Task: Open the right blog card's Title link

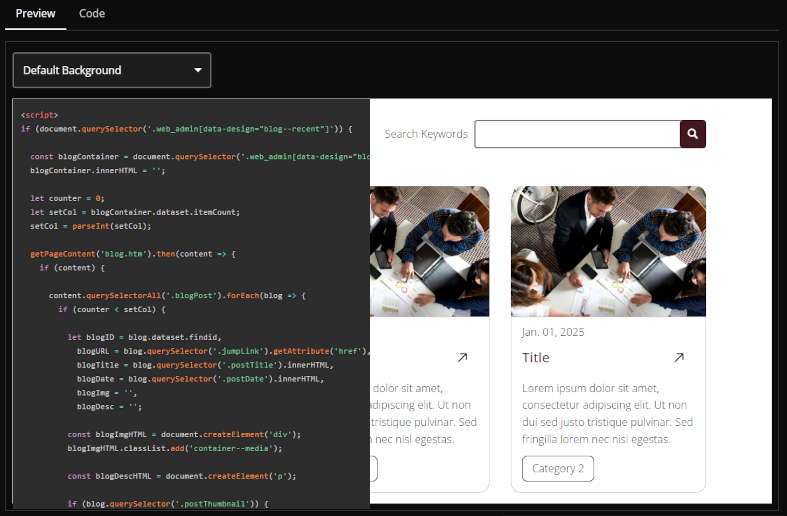Action: coord(537,357)
